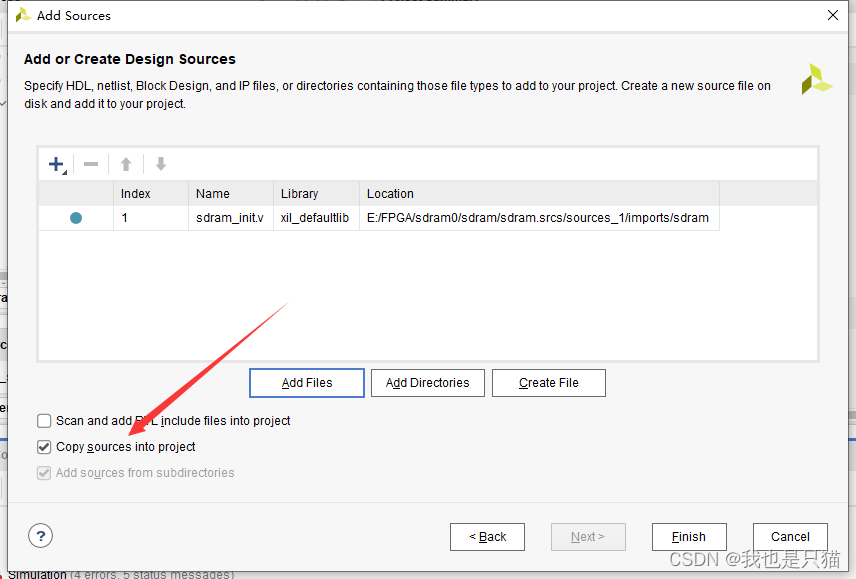
Task: Click the Index column header
Action: click(x=151, y=194)
